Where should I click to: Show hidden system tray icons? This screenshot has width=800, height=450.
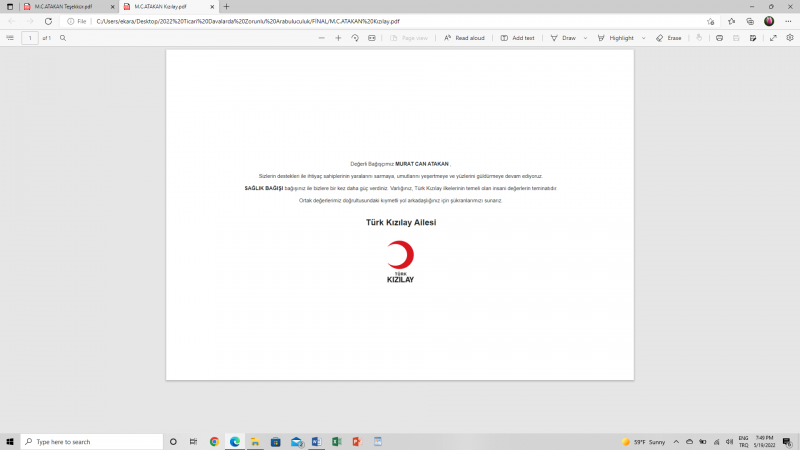[676, 442]
